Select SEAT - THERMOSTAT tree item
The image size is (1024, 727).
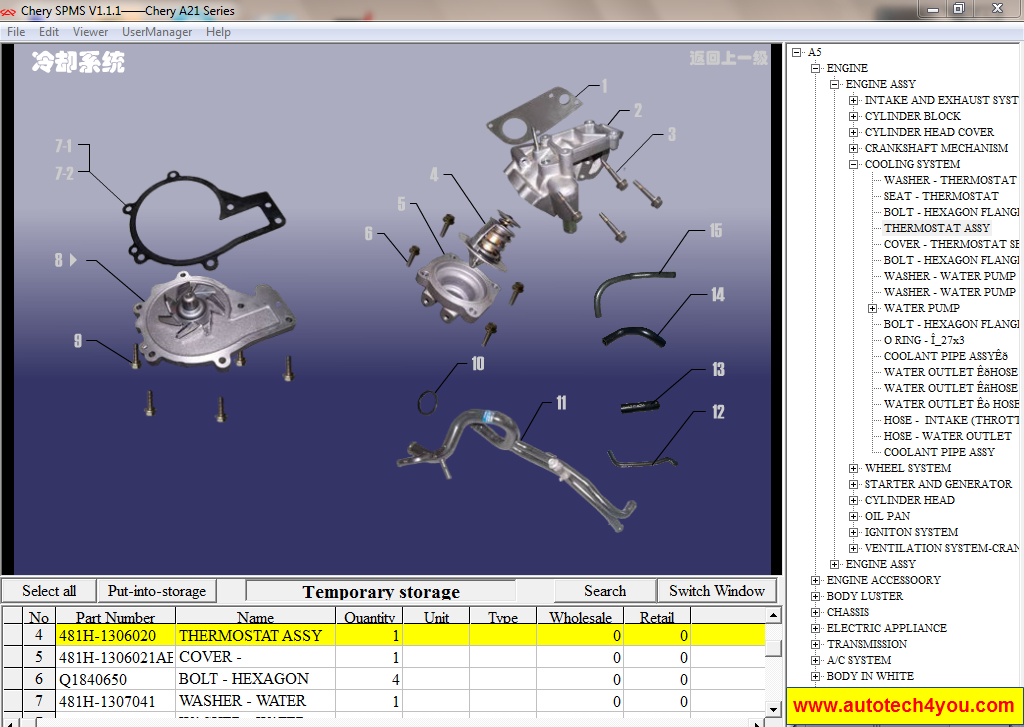940,196
